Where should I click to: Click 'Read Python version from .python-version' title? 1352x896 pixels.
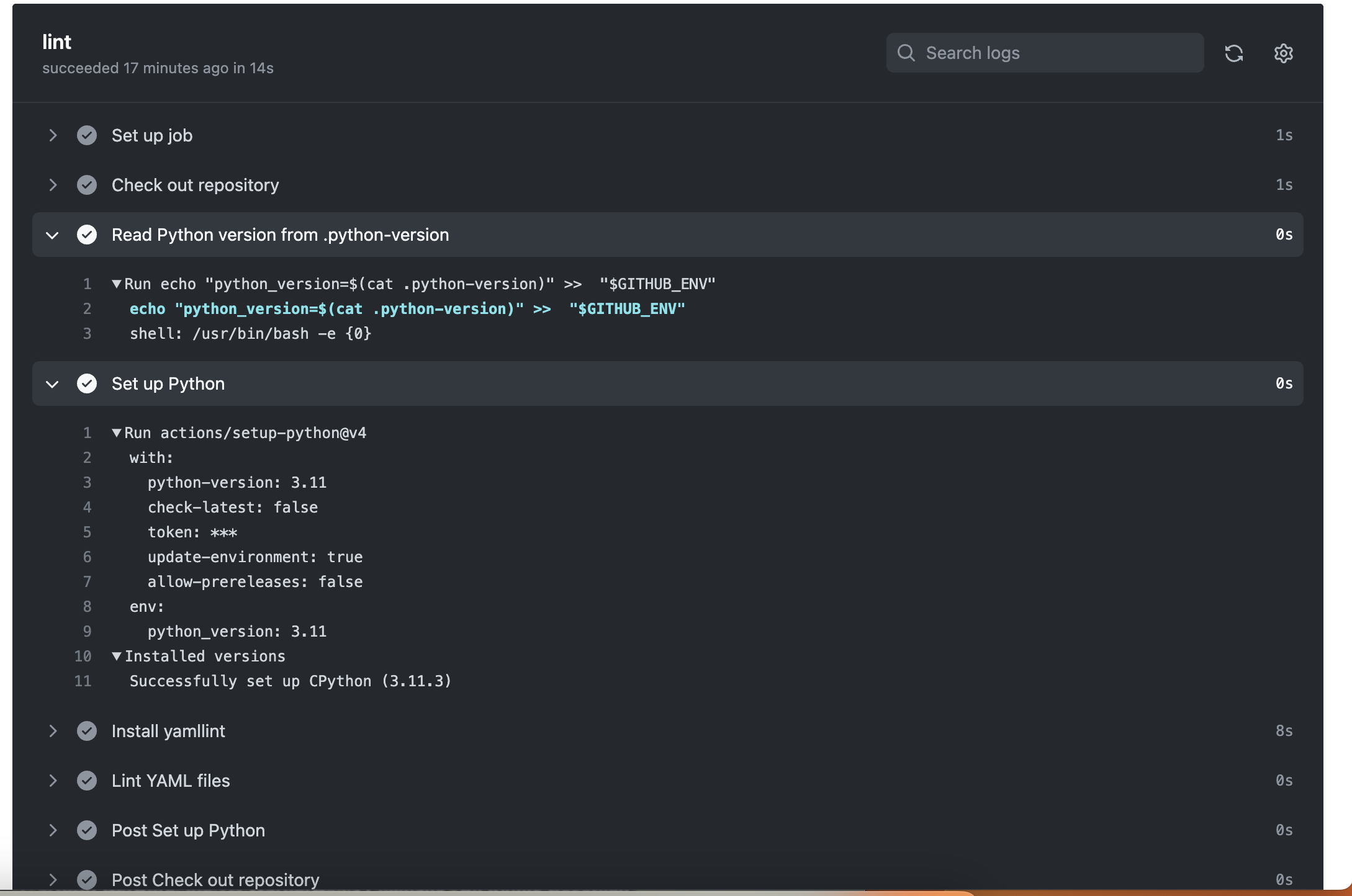(280, 235)
